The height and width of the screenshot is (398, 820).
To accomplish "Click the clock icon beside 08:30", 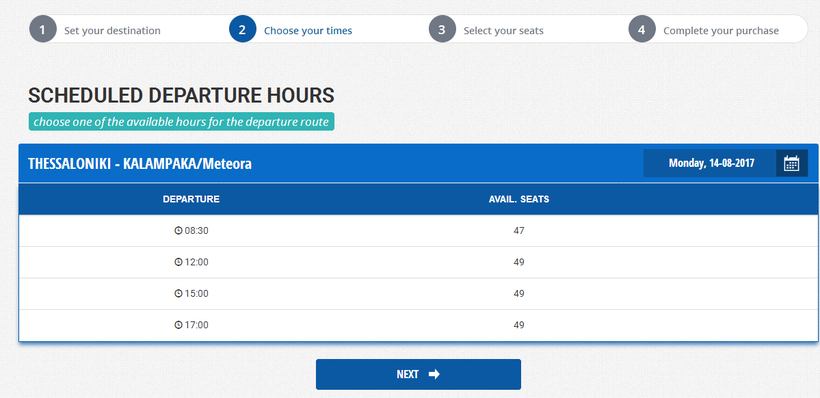I will click(x=178, y=231).
